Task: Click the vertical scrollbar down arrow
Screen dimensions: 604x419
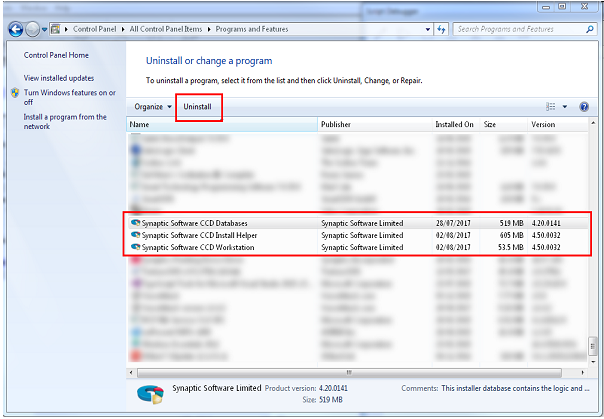Action: [x=593, y=362]
